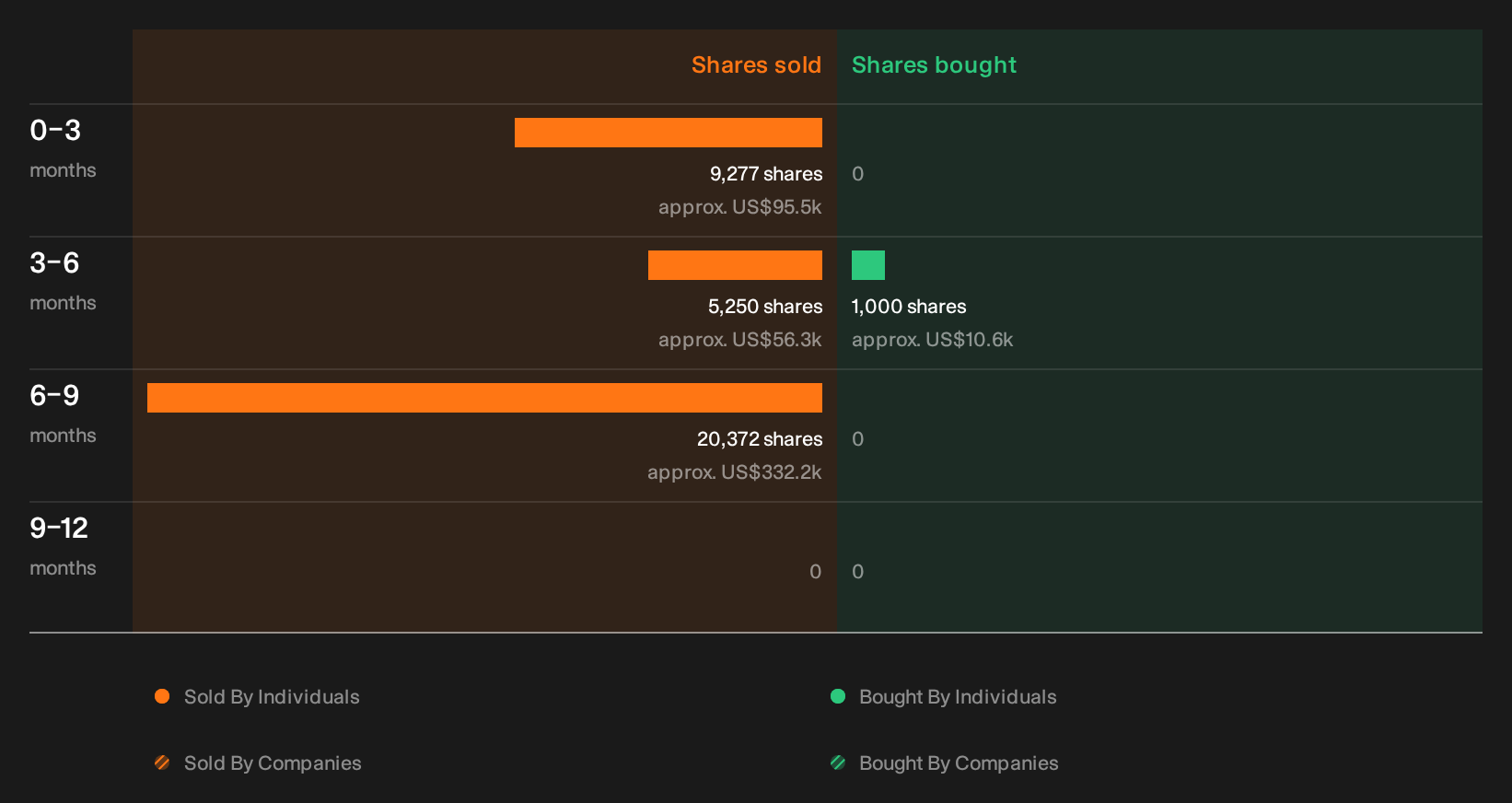The height and width of the screenshot is (803, 1512).
Task: Click the Shares bought column heading
Action: coord(934,65)
